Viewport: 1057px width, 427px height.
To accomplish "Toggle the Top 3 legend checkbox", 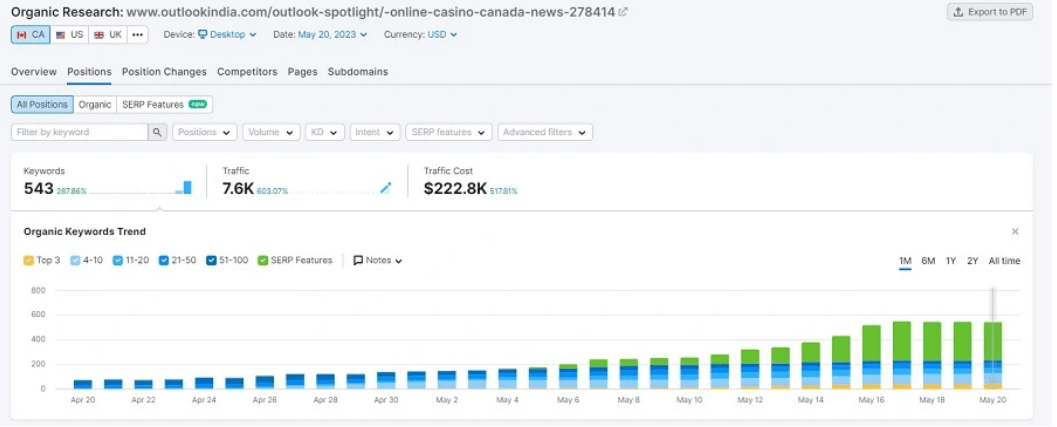I will 29,261.
